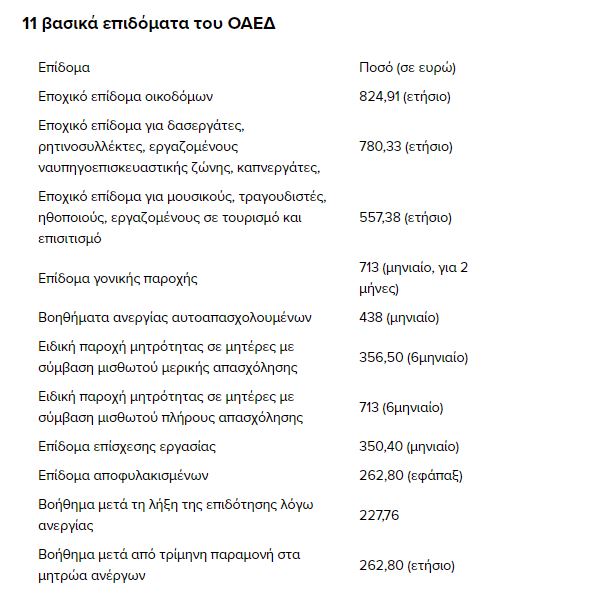The image size is (598, 598).
Task: Click the amount '227,76'
Action: click(x=379, y=515)
